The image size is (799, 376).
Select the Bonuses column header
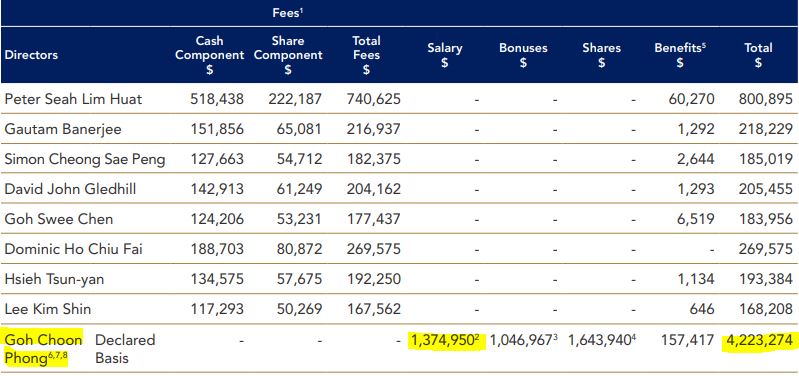[523, 55]
